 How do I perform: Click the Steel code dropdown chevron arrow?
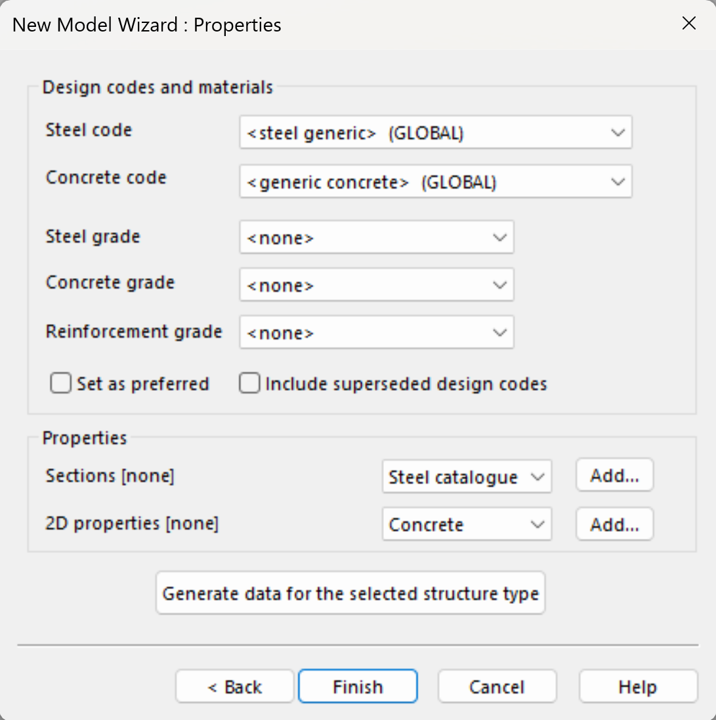click(618, 133)
